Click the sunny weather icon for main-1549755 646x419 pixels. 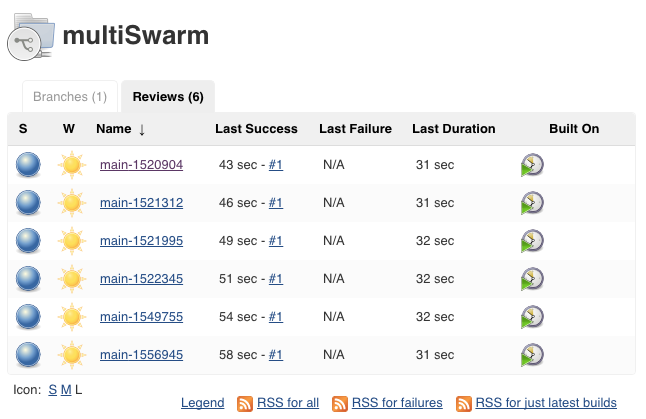tap(72, 317)
